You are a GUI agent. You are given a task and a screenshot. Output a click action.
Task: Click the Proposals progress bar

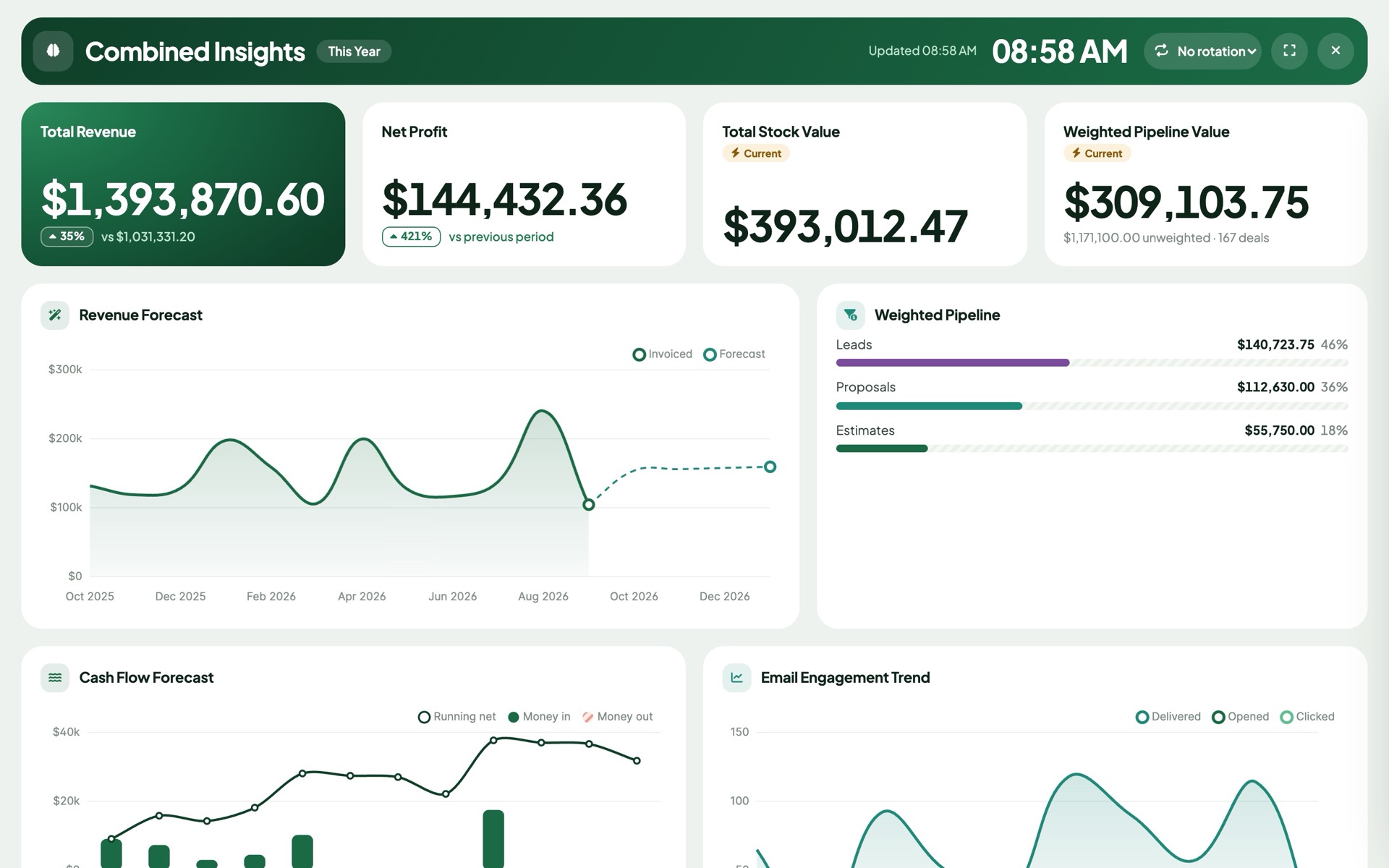[x=929, y=406]
